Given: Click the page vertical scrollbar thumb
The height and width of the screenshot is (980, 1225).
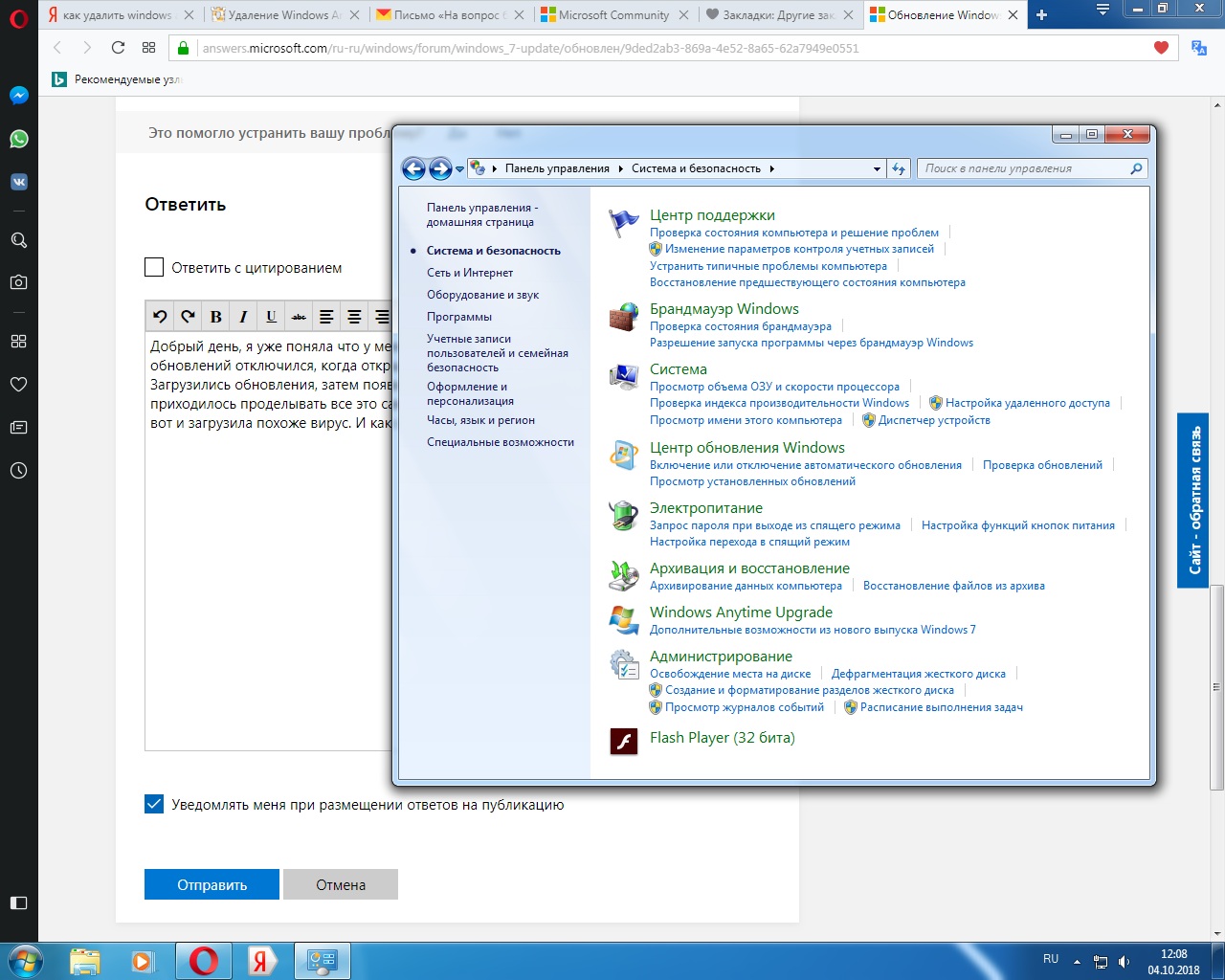Looking at the screenshot, I should click(1216, 685).
